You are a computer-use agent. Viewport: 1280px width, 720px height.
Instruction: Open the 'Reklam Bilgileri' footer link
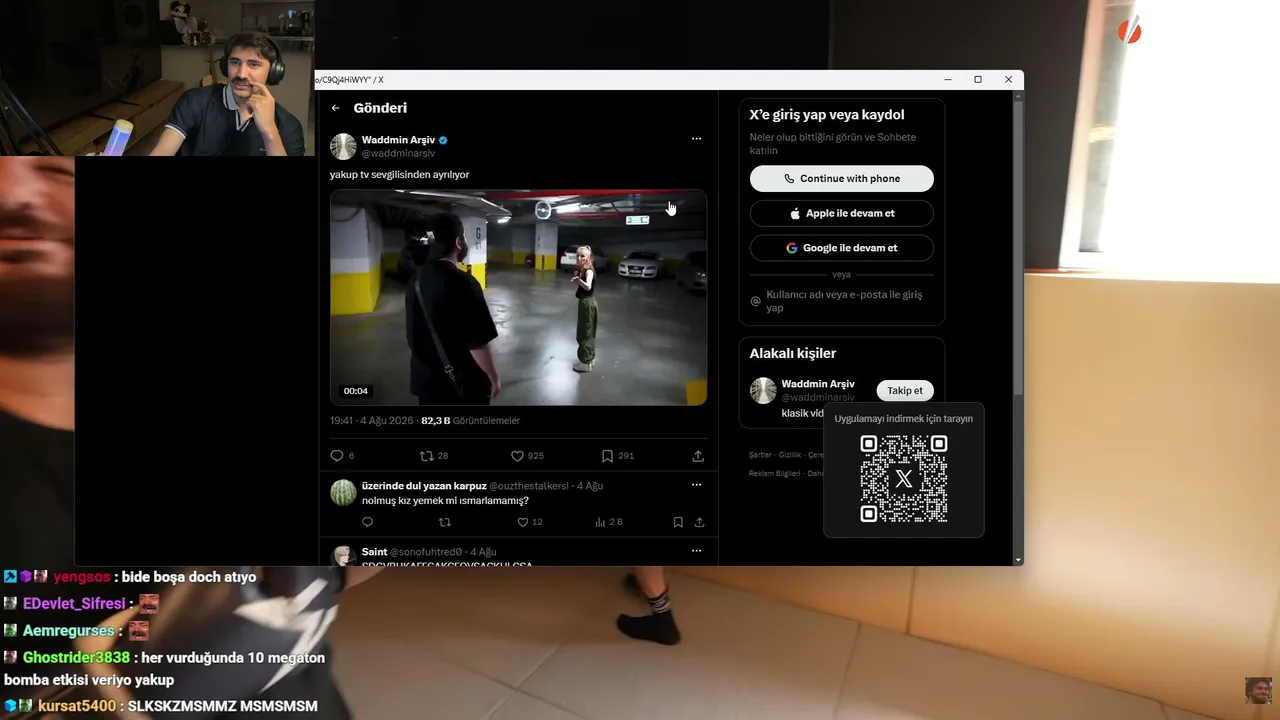774,473
